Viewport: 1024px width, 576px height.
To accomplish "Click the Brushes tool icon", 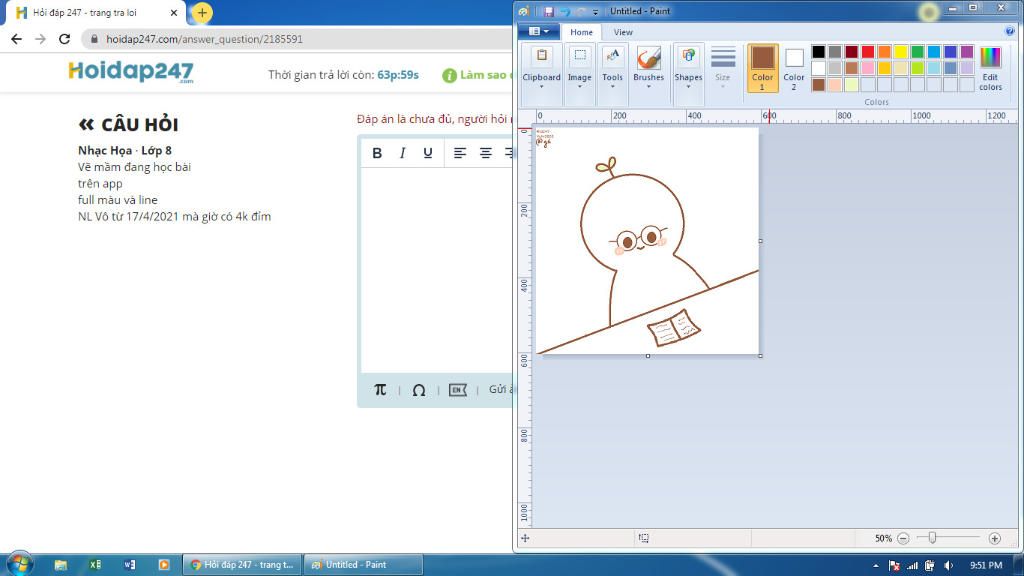I will pos(648,58).
